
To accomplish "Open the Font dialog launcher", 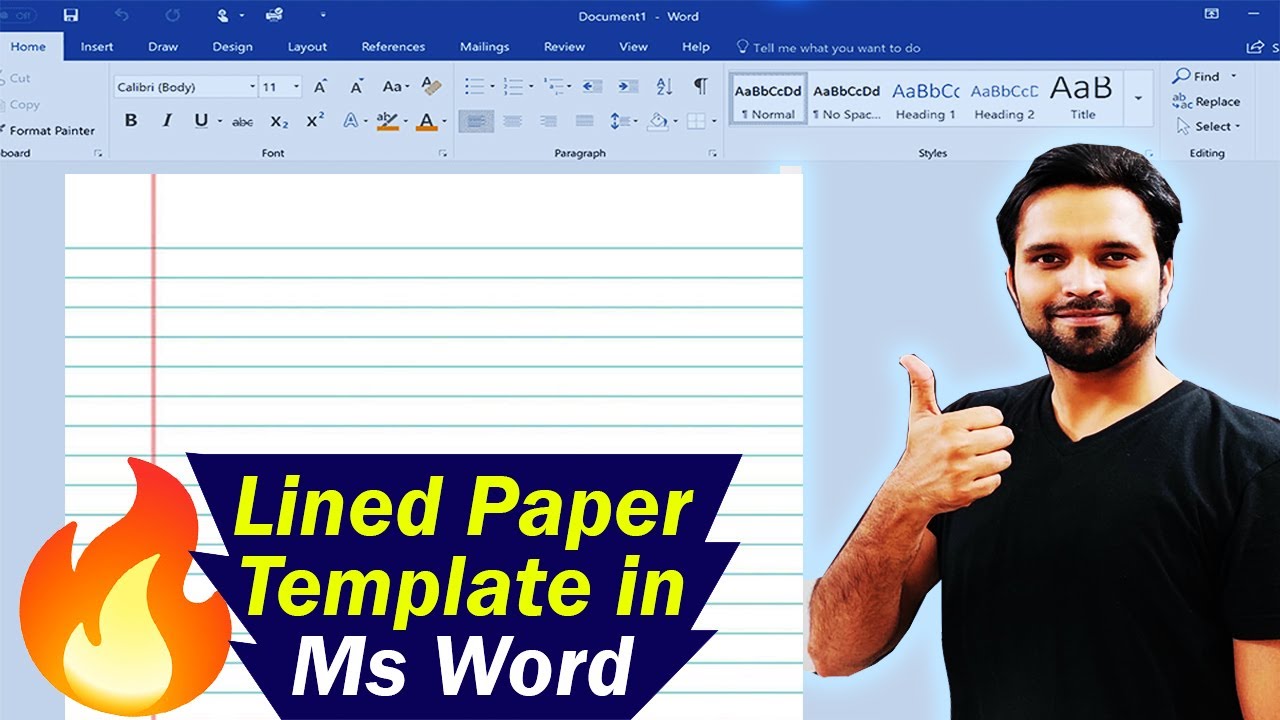I will [x=442, y=153].
